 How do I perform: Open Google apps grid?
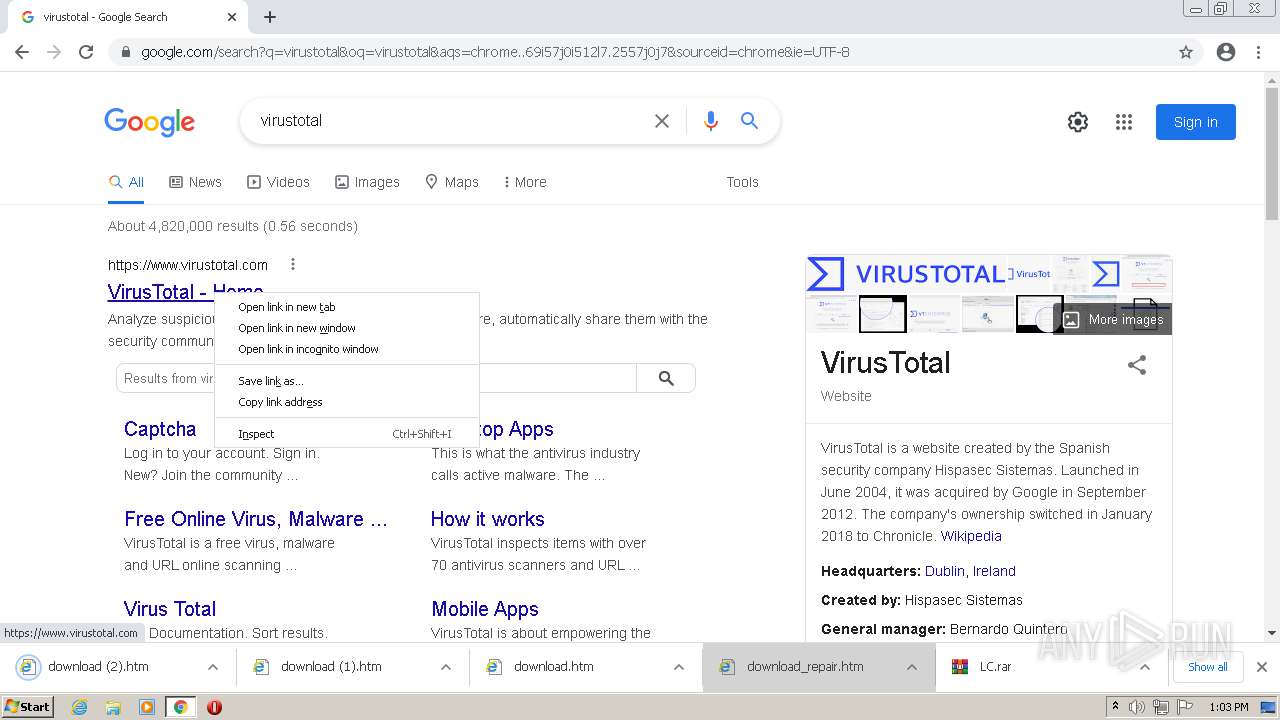click(1124, 122)
